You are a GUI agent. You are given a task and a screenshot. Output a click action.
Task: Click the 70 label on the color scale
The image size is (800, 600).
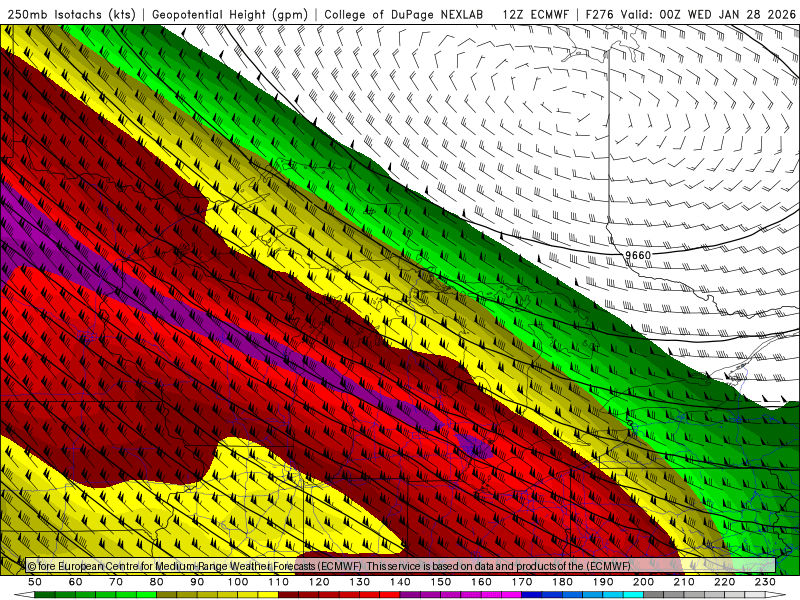click(116, 582)
